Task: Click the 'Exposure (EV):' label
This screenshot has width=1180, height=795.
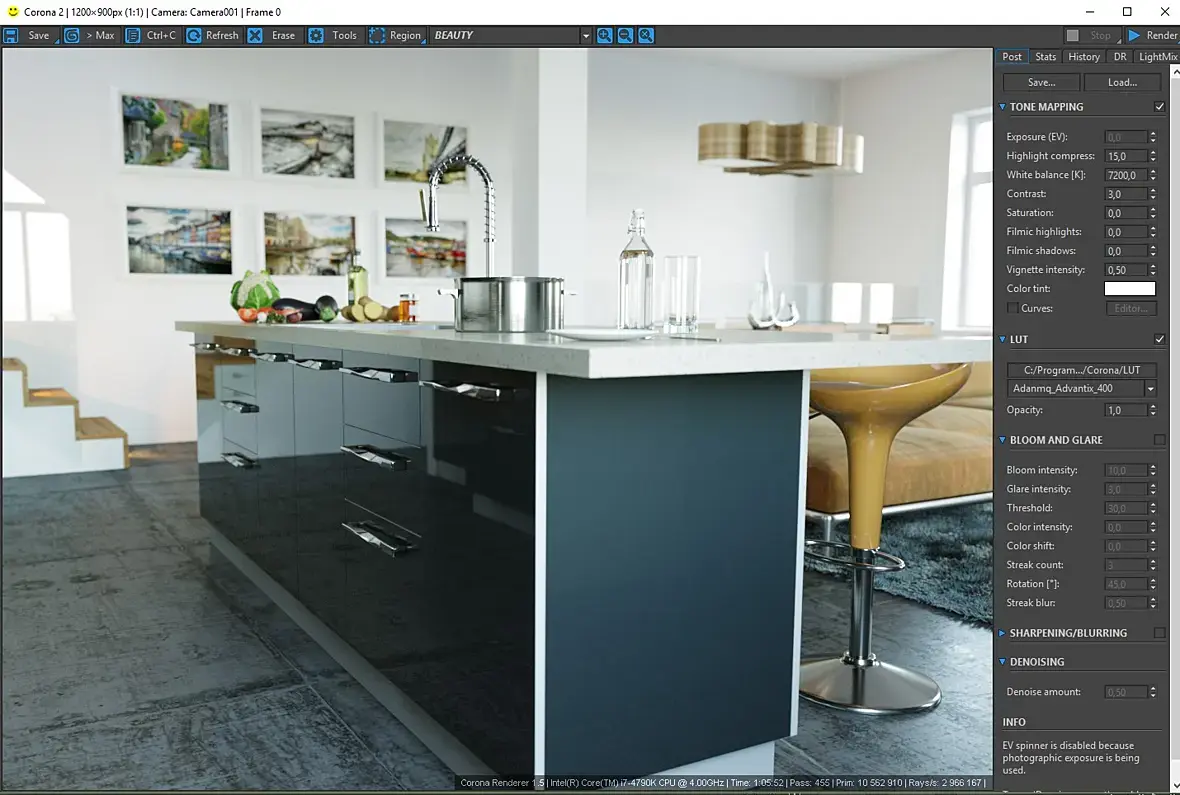Action: (x=1036, y=137)
